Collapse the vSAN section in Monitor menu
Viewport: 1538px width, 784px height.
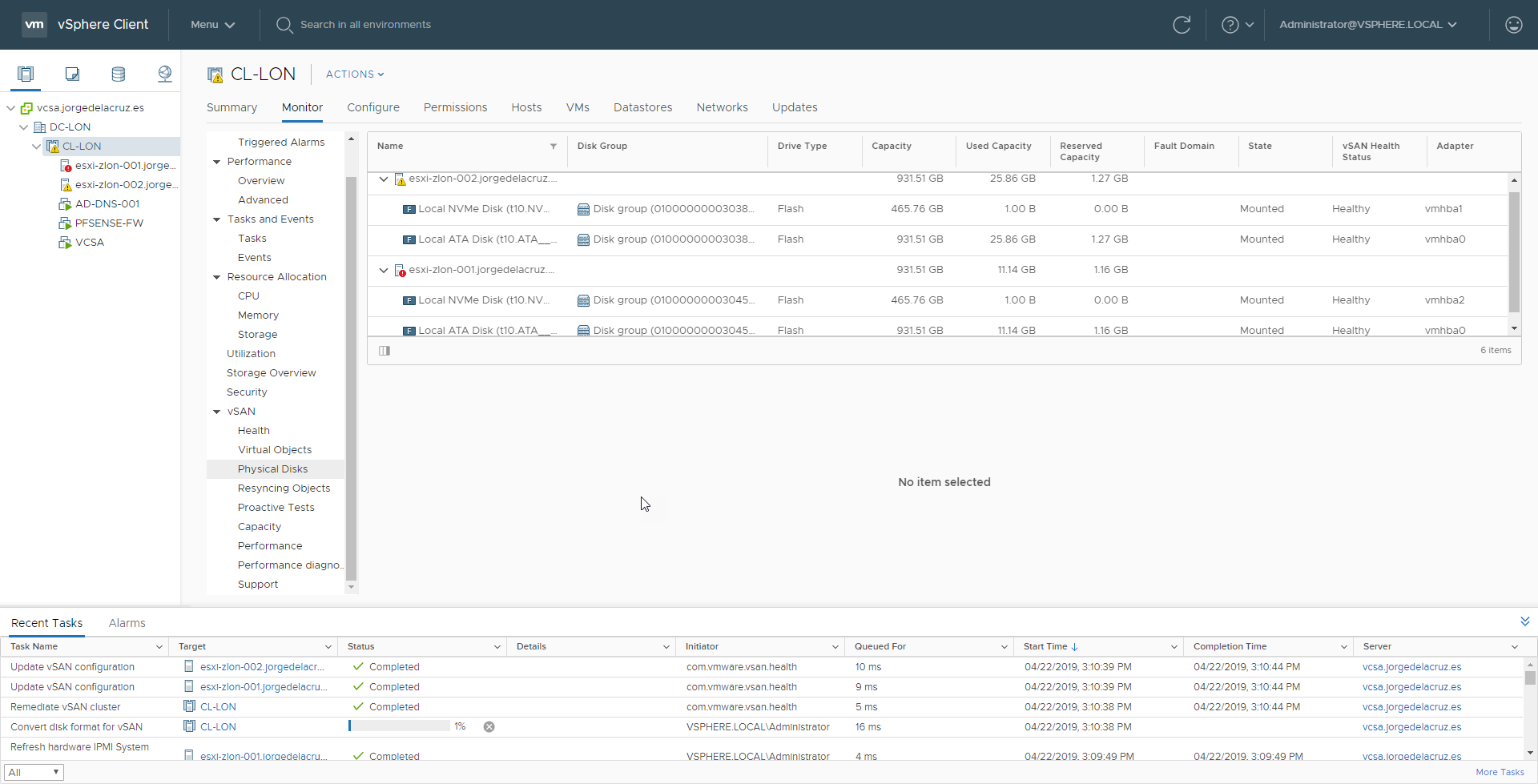(216, 412)
